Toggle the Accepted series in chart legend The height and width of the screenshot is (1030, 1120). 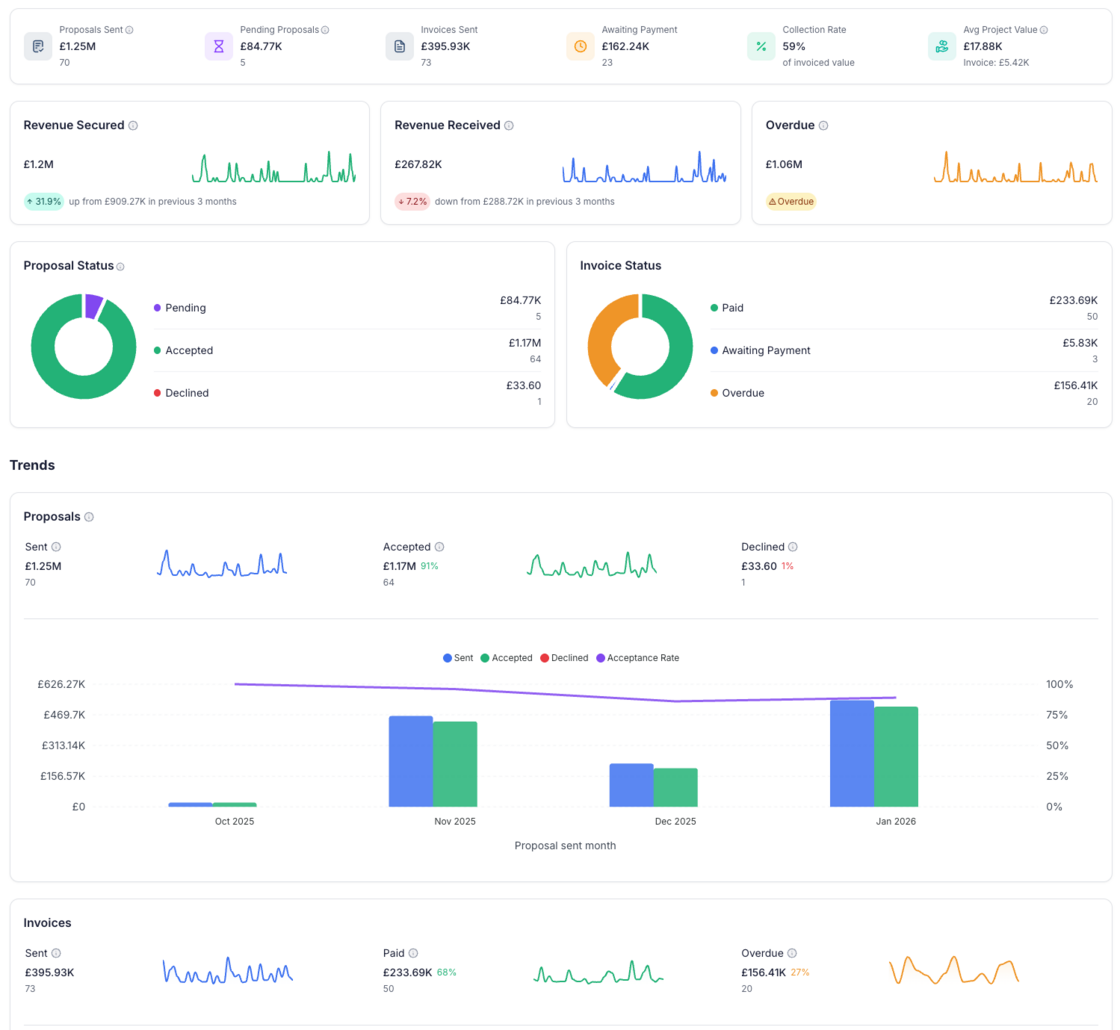506,658
